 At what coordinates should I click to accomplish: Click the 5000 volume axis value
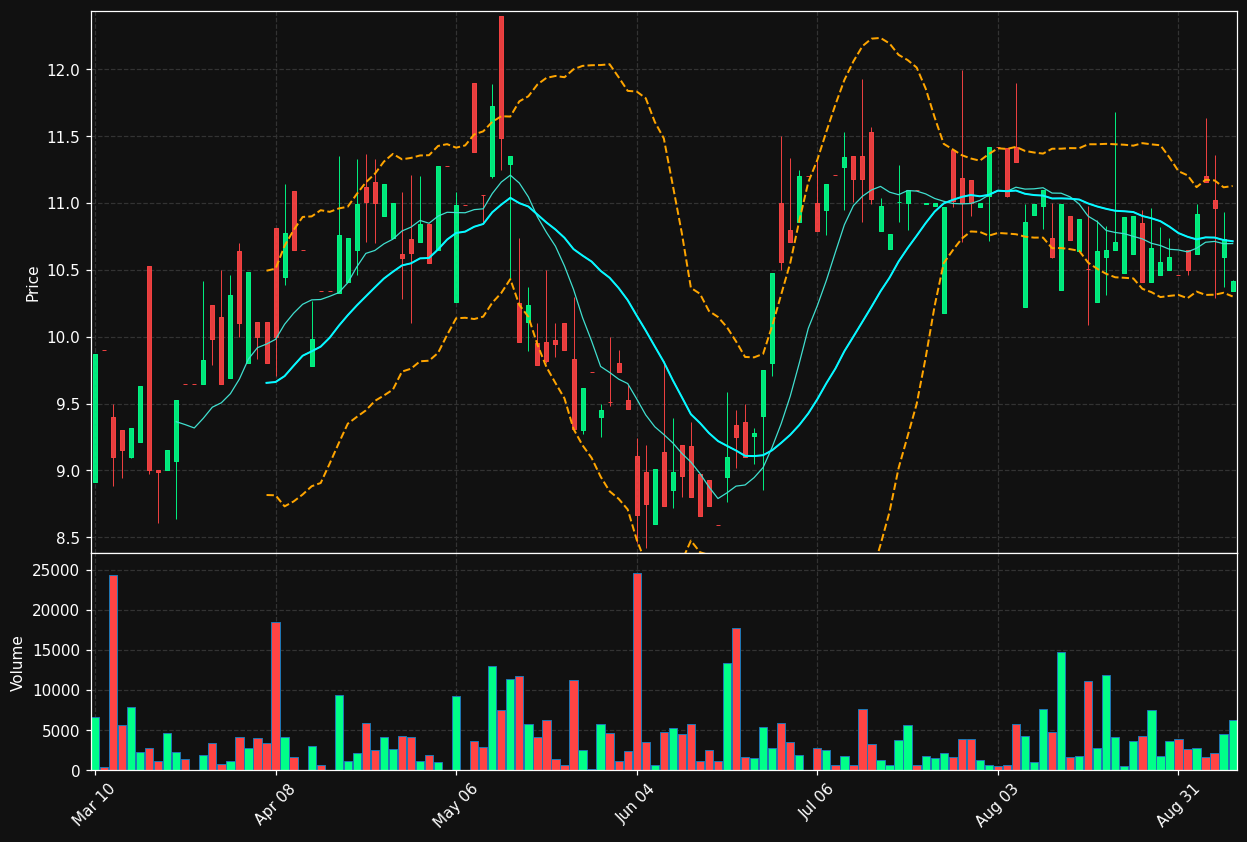point(62,731)
